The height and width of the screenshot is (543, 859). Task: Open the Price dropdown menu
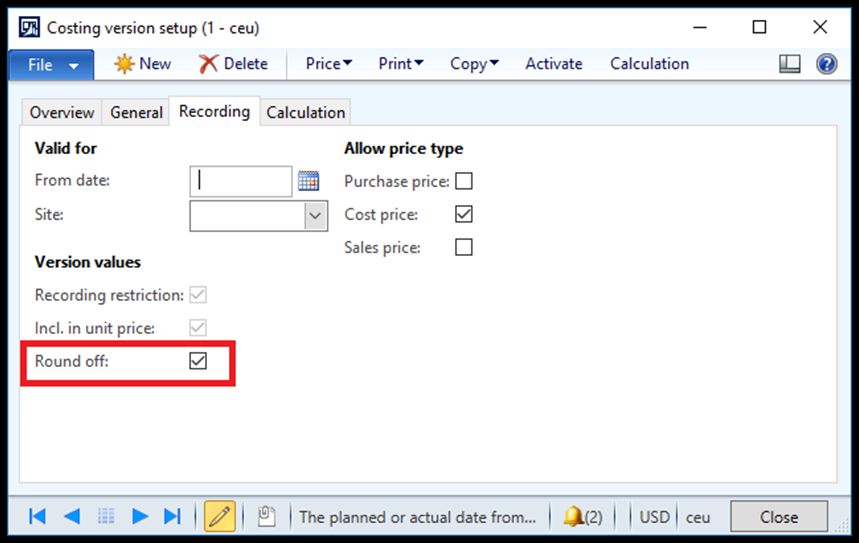pos(328,64)
